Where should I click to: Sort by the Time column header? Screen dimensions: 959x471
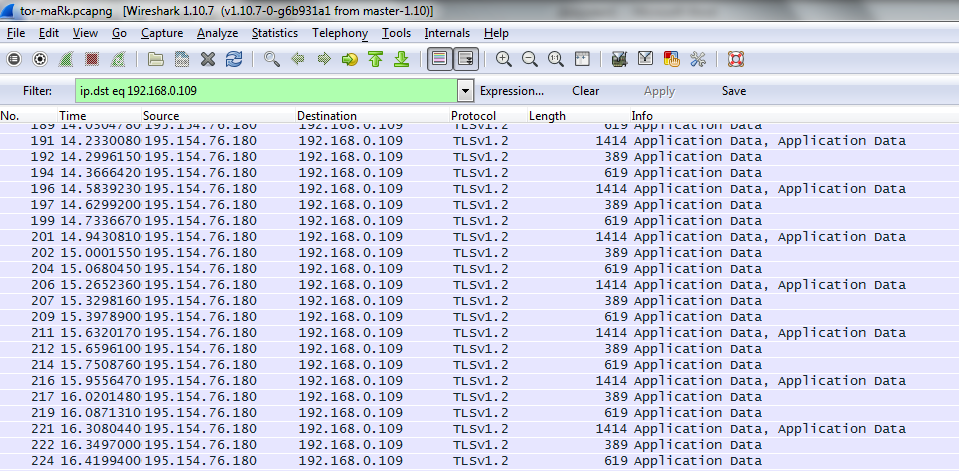[100, 116]
